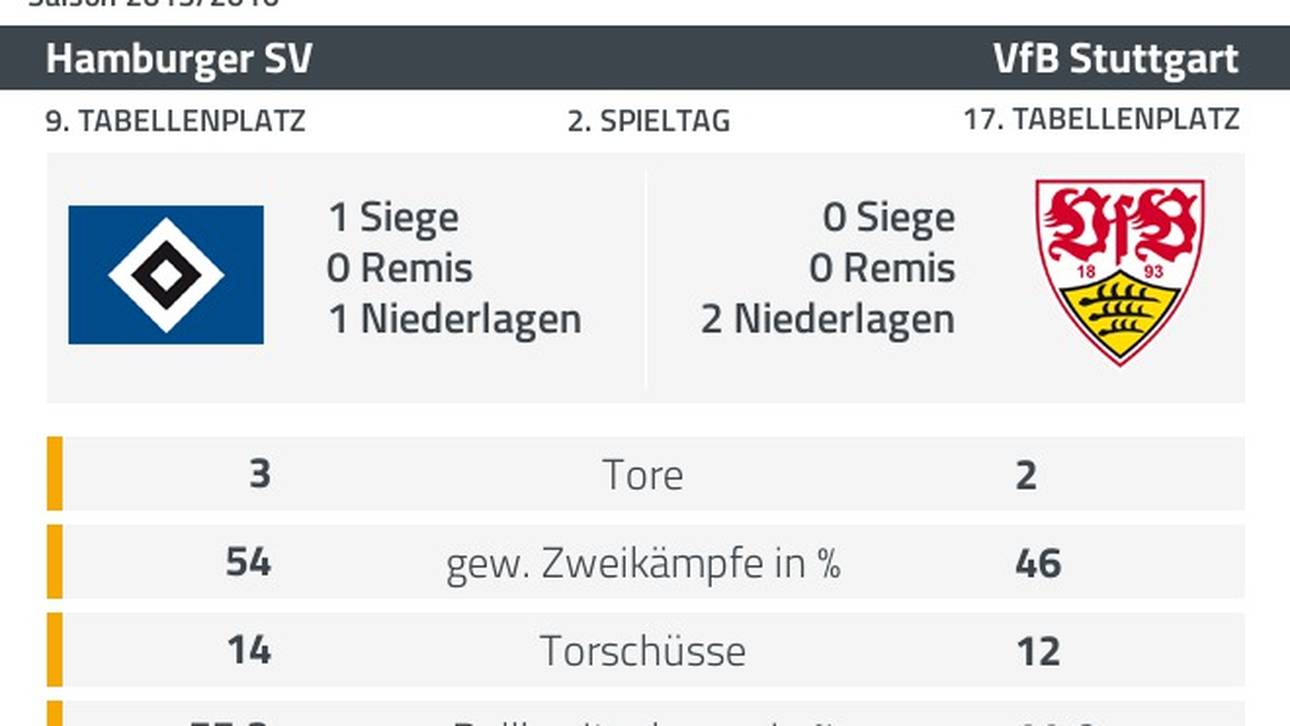
Task: Click Stuttgart's Torschüsse value 12
Action: [1037, 651]
